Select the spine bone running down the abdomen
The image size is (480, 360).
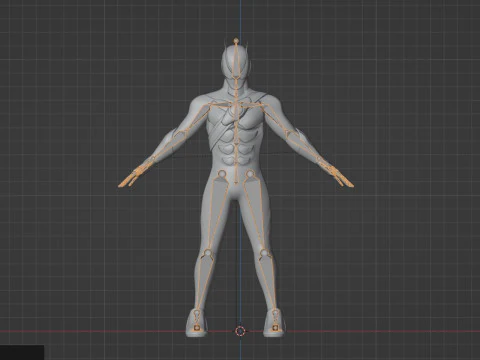[x=236, y=163]
